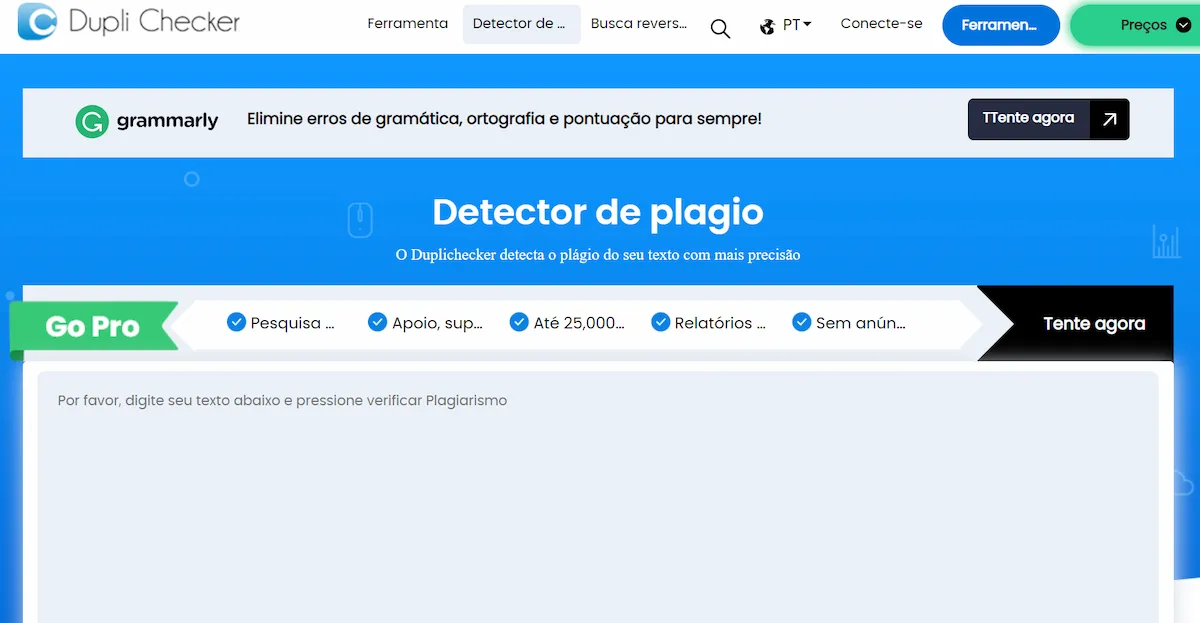Image resolution: width=1200 pixels, height=623 pixels.
Task: Expand the PT language dropdown
Action: (x=797, y=24)
